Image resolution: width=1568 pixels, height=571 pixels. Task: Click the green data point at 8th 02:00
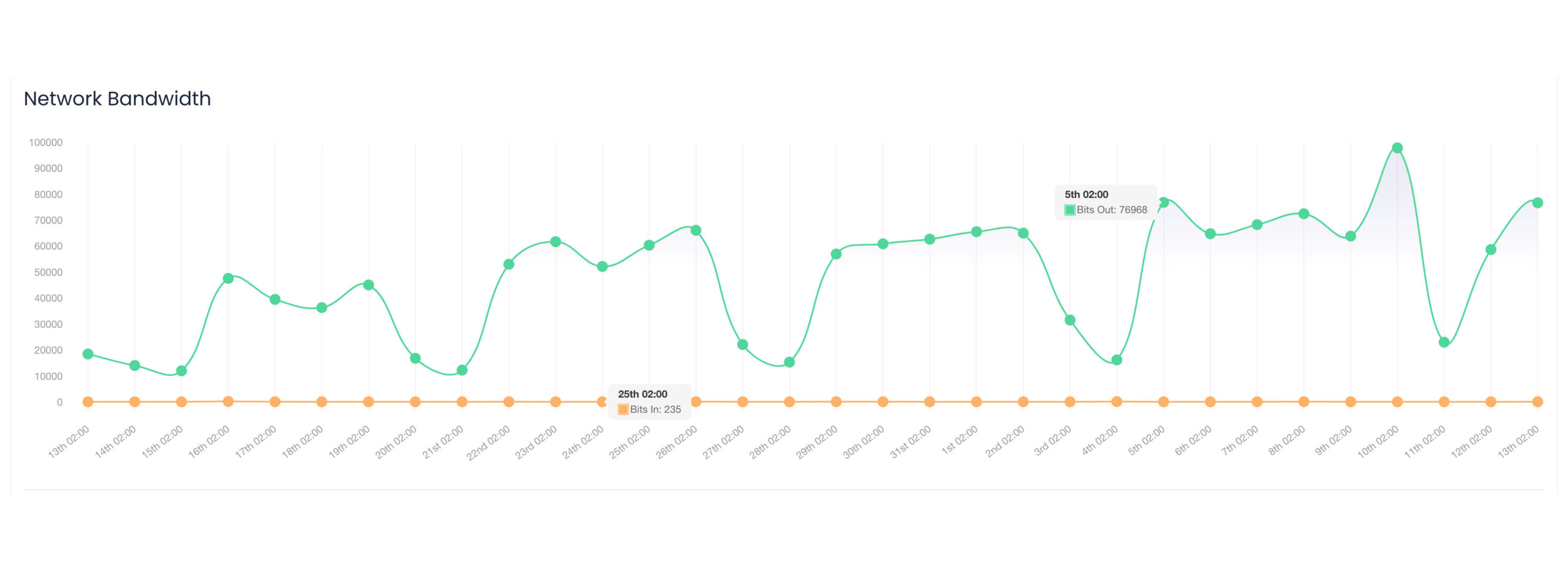pyautogui.click(x=1304, y=214)
